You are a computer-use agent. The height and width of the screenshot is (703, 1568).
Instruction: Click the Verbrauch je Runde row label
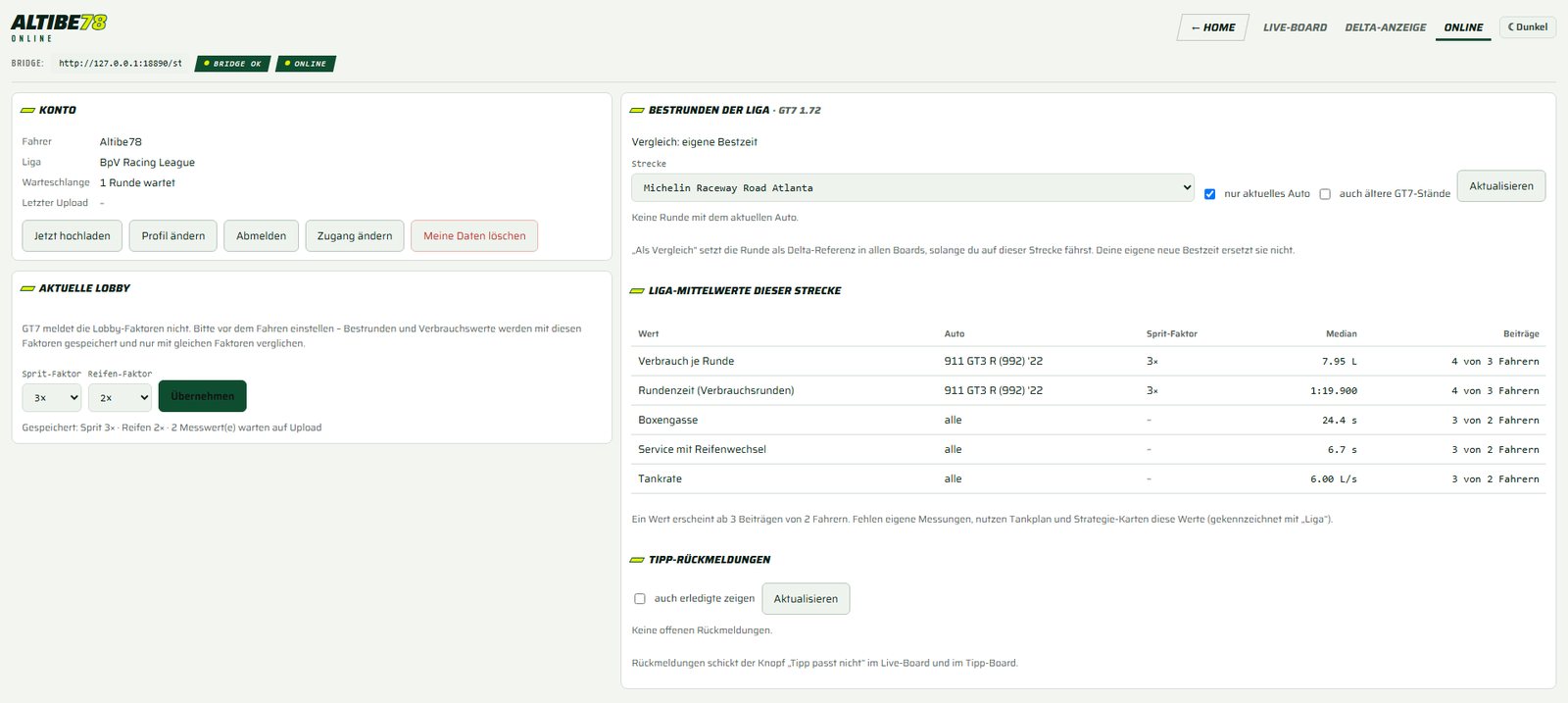[x=686, y=361]
